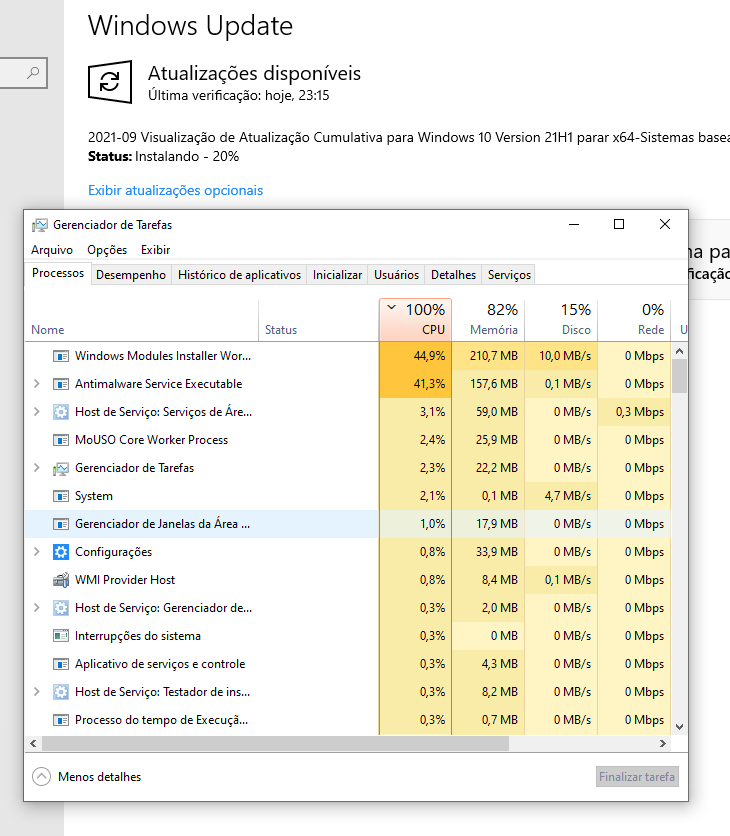The height and width of the screenshot is (836, 730).
Task: Click the Gerenciador de Tarefas process row icon
Action: pos(61,468)
